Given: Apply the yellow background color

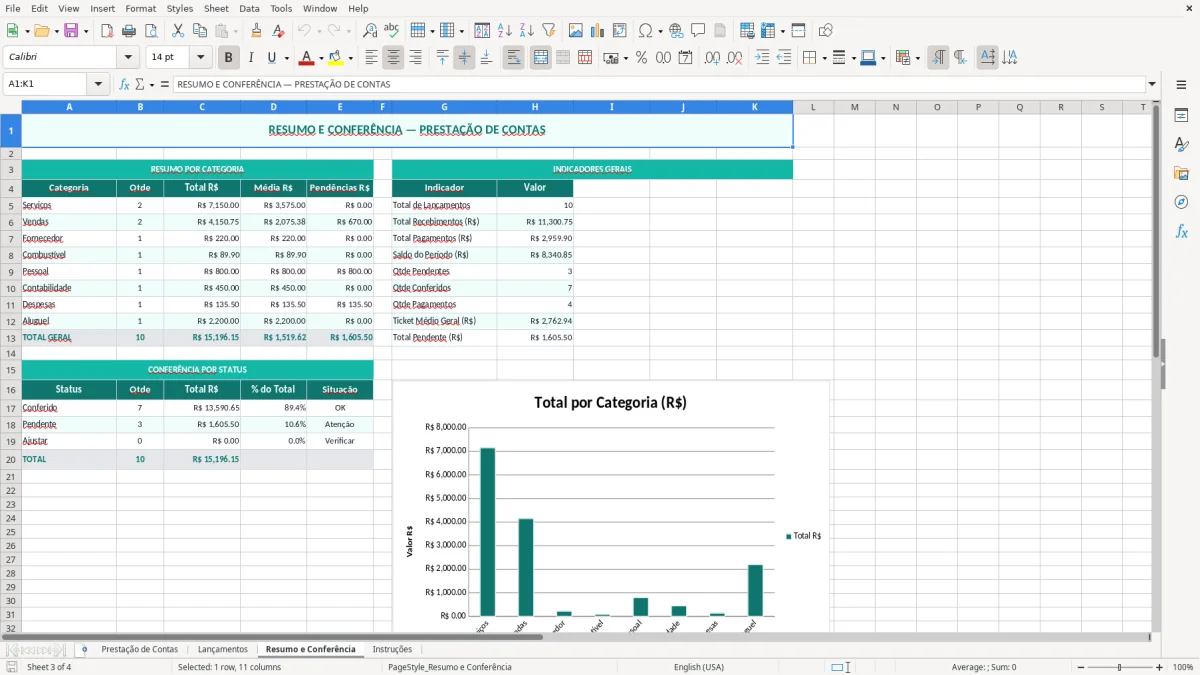Looking at the screenshot, I should pos(335,58).
